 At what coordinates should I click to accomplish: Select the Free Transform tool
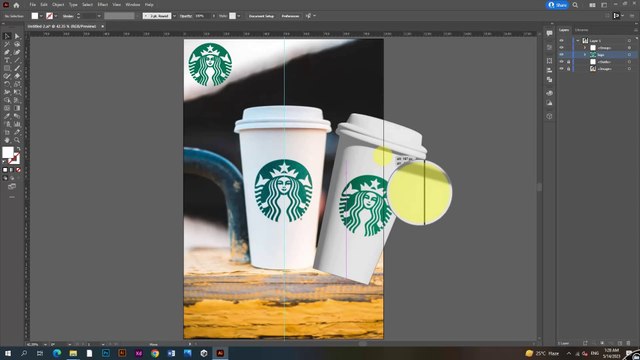click(x=17, y=92)
